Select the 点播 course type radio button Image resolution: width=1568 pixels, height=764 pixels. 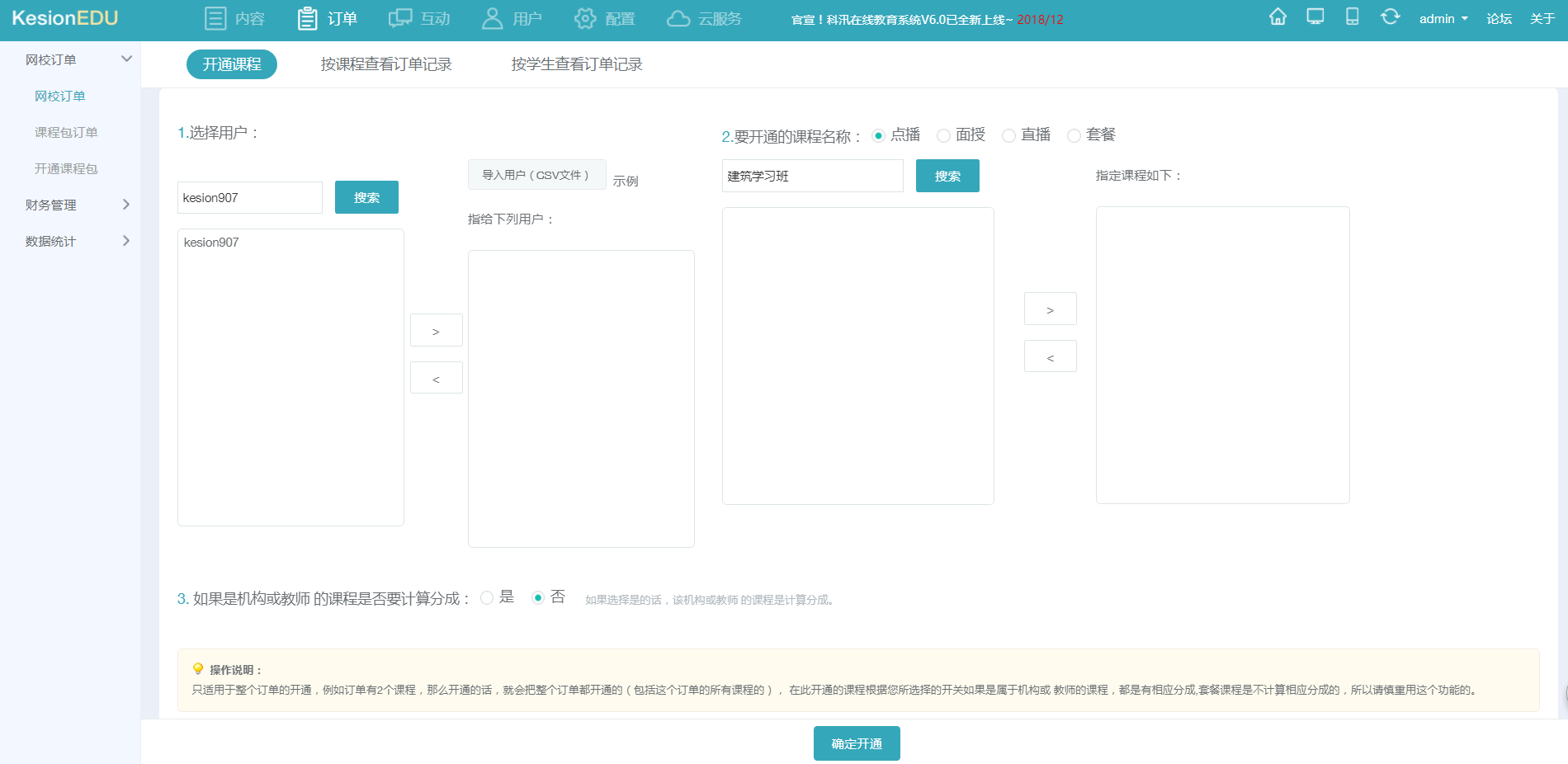click(878, 135)
